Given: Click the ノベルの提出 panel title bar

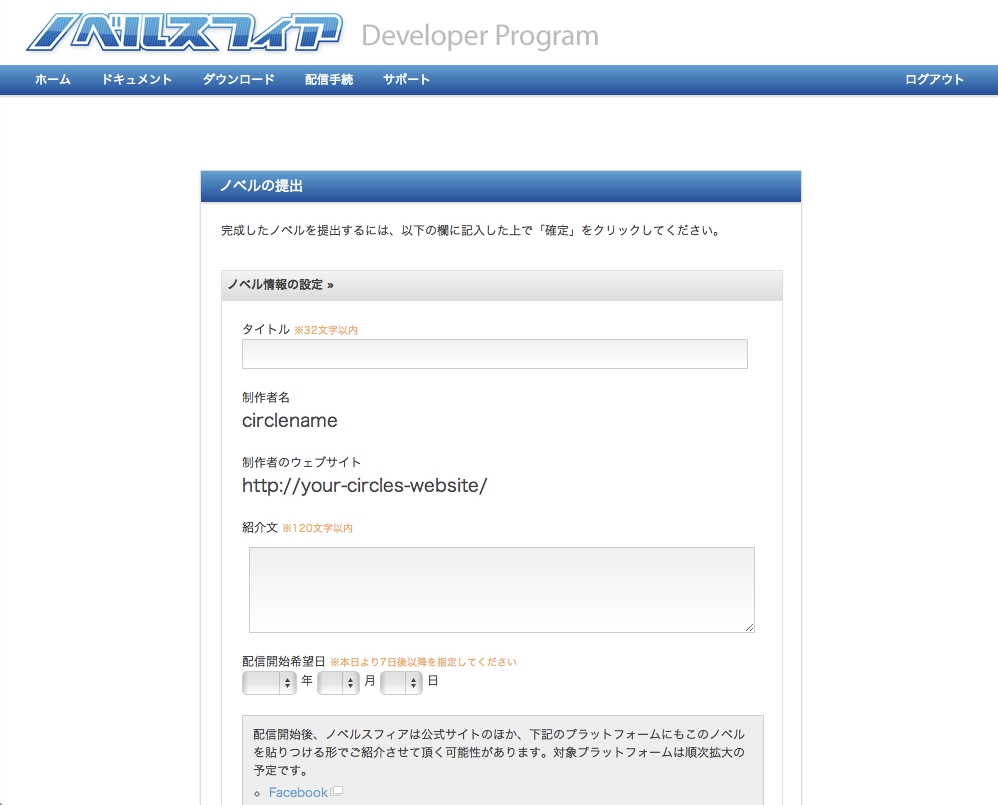Looking at the screenshot, I should [x=501, y=186].
